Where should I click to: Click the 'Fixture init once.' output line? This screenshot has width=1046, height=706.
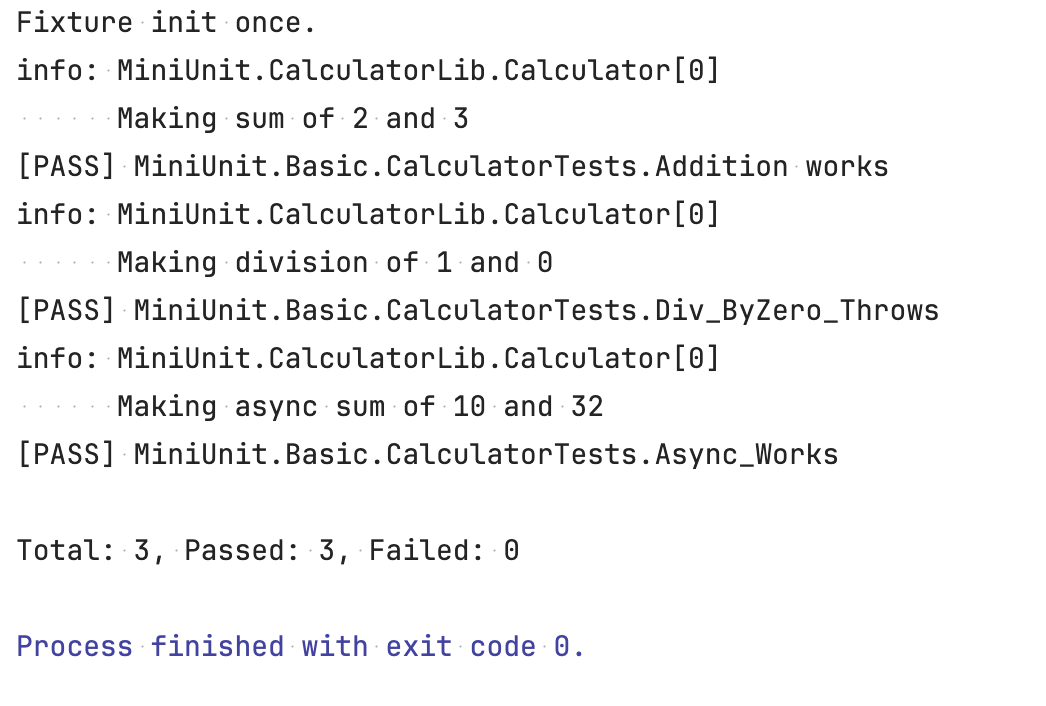tap(166, 23)
